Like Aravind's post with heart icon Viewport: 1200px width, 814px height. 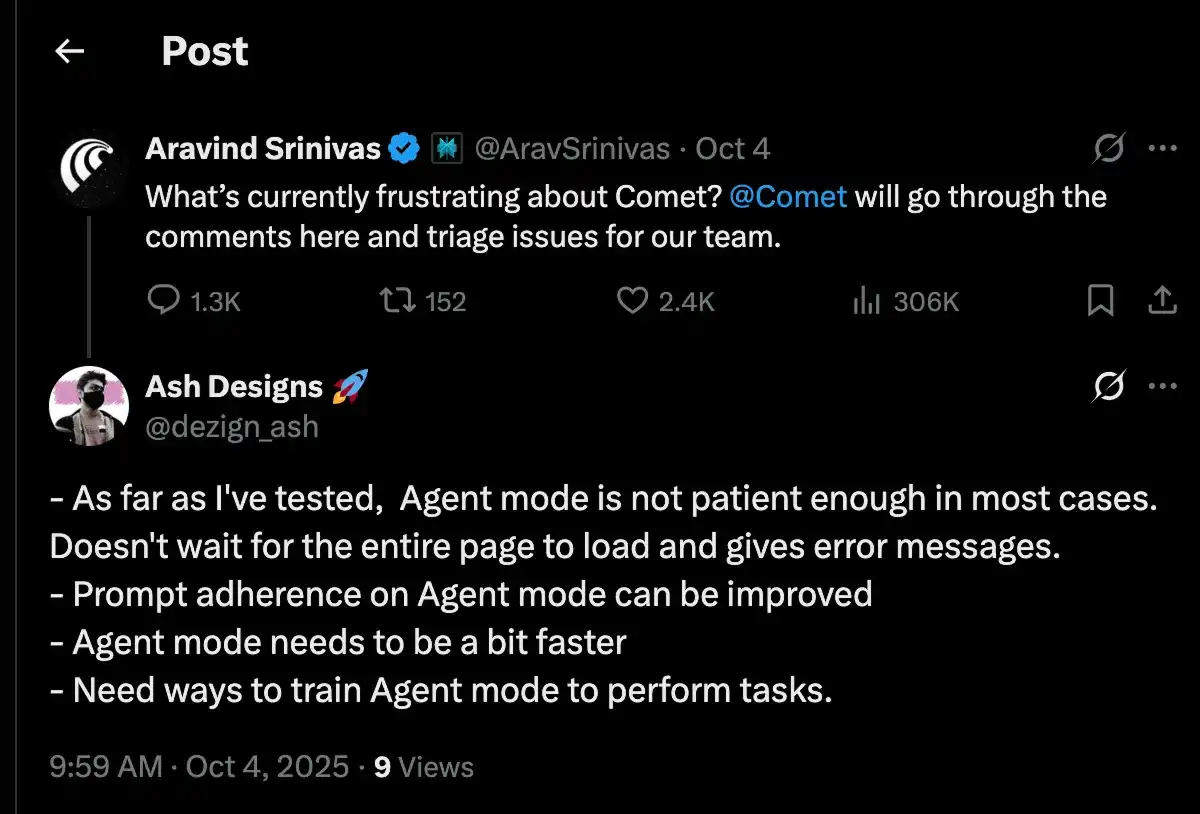tap(632, 300)
